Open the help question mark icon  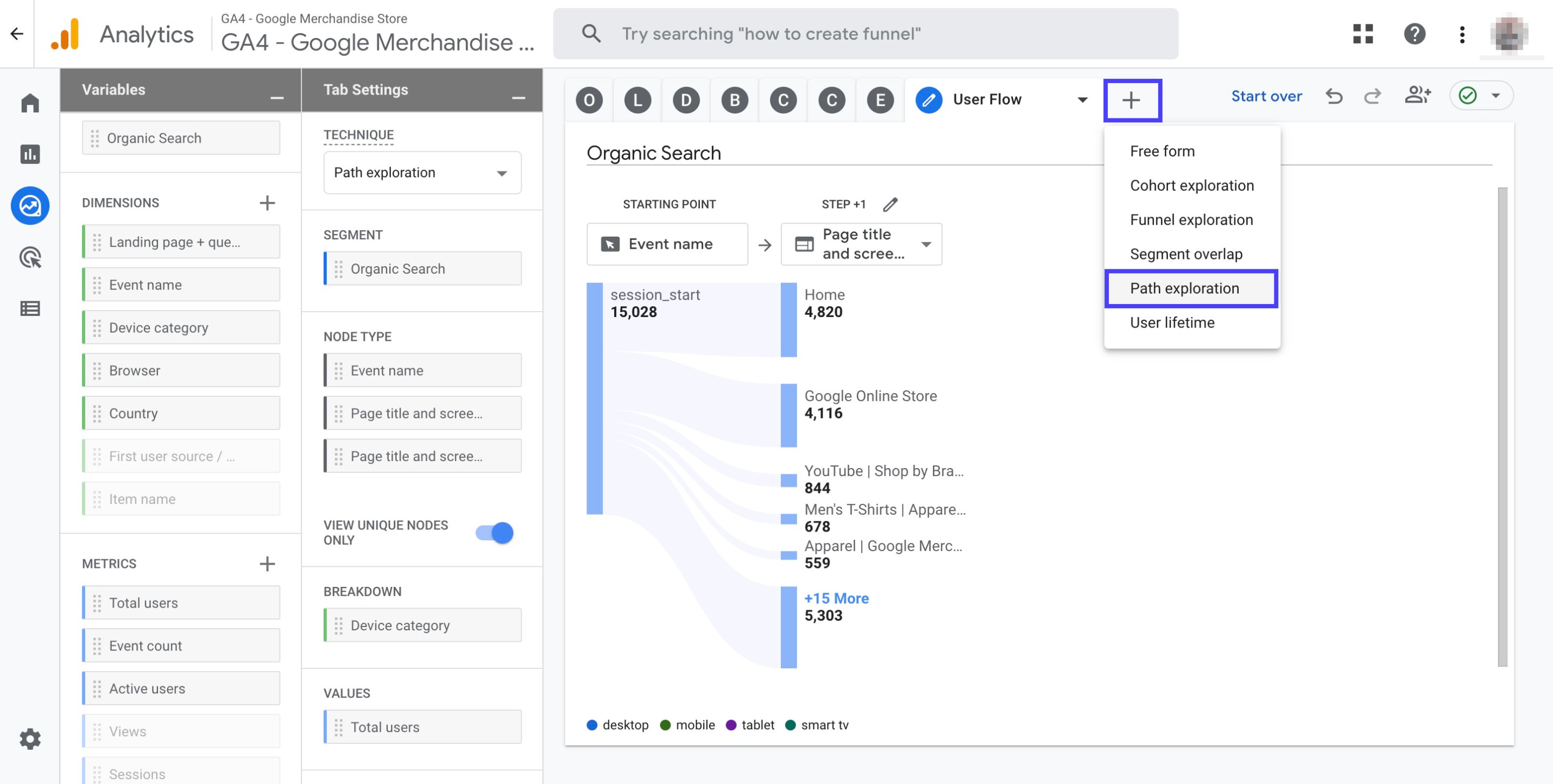(x=1415, y=34)
